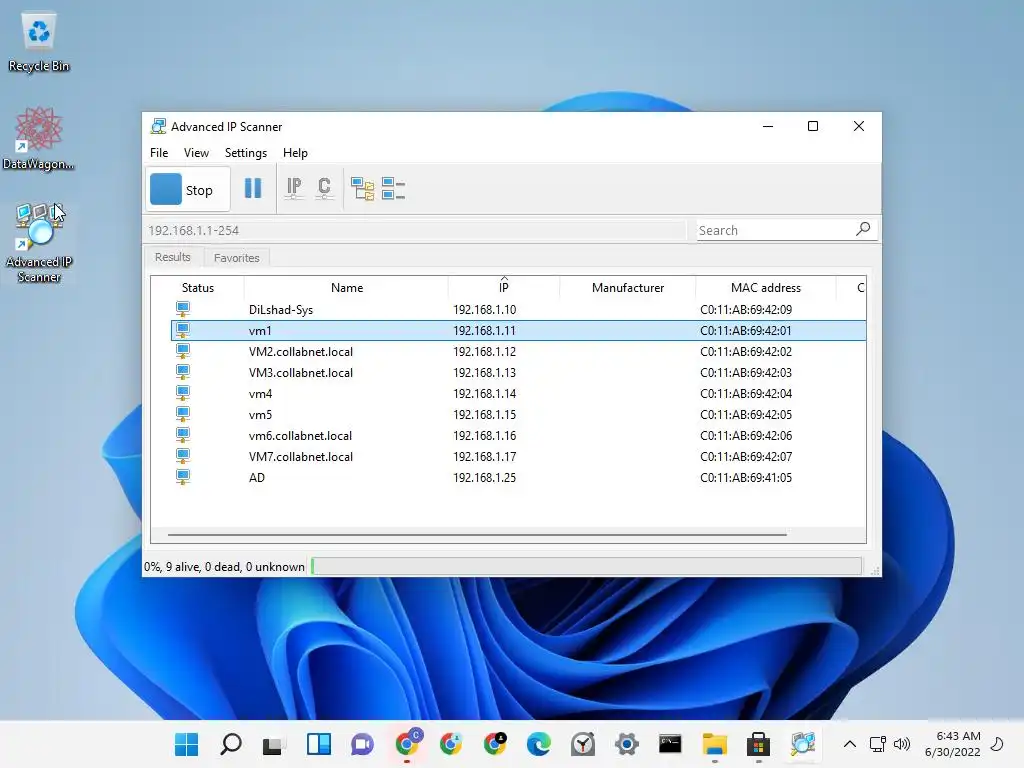Open Task View on the taskbar

point(273,744)
